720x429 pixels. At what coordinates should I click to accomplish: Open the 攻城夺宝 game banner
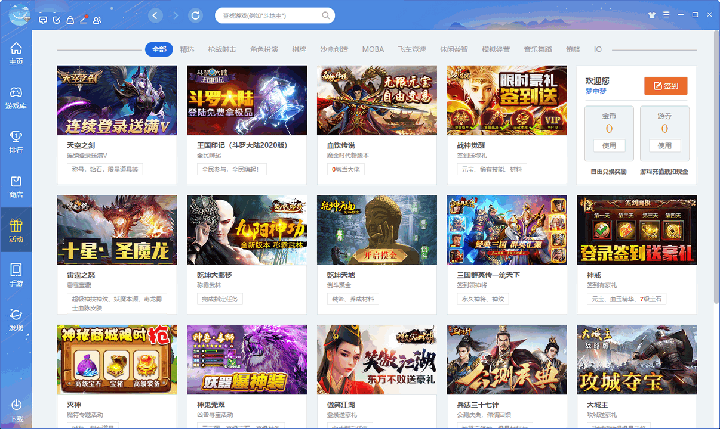tap(637, 360)
